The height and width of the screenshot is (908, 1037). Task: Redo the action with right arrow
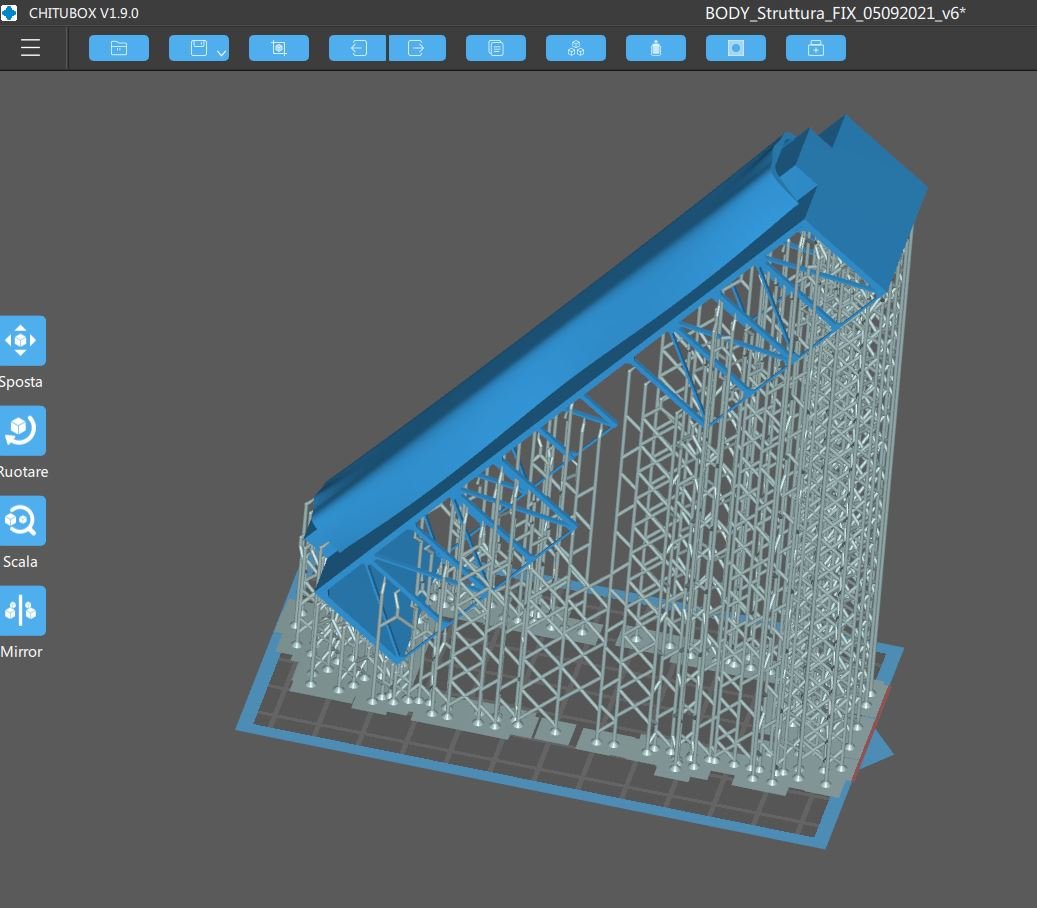(417, 48)
